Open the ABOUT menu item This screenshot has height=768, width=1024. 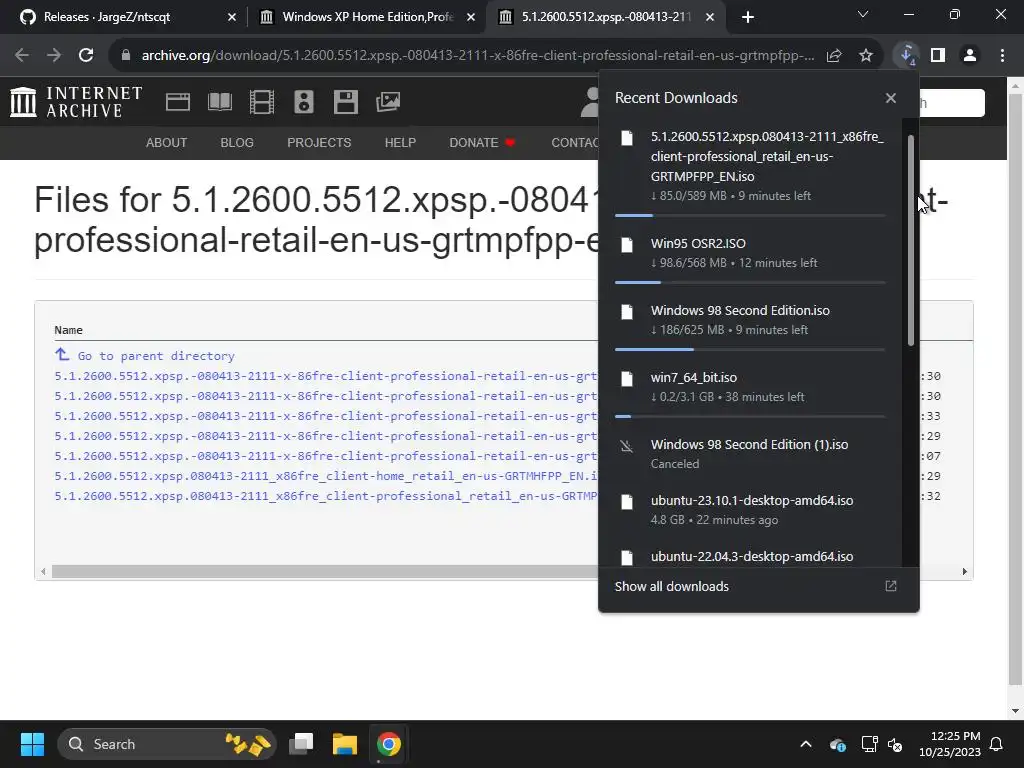167,142
